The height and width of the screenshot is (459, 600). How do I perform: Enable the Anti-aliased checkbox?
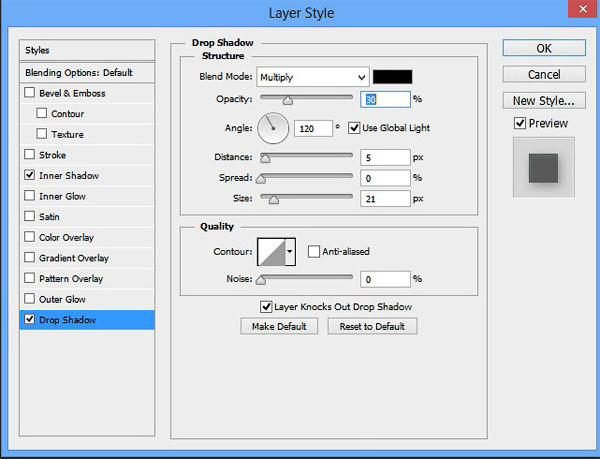(x=313, y=252)
